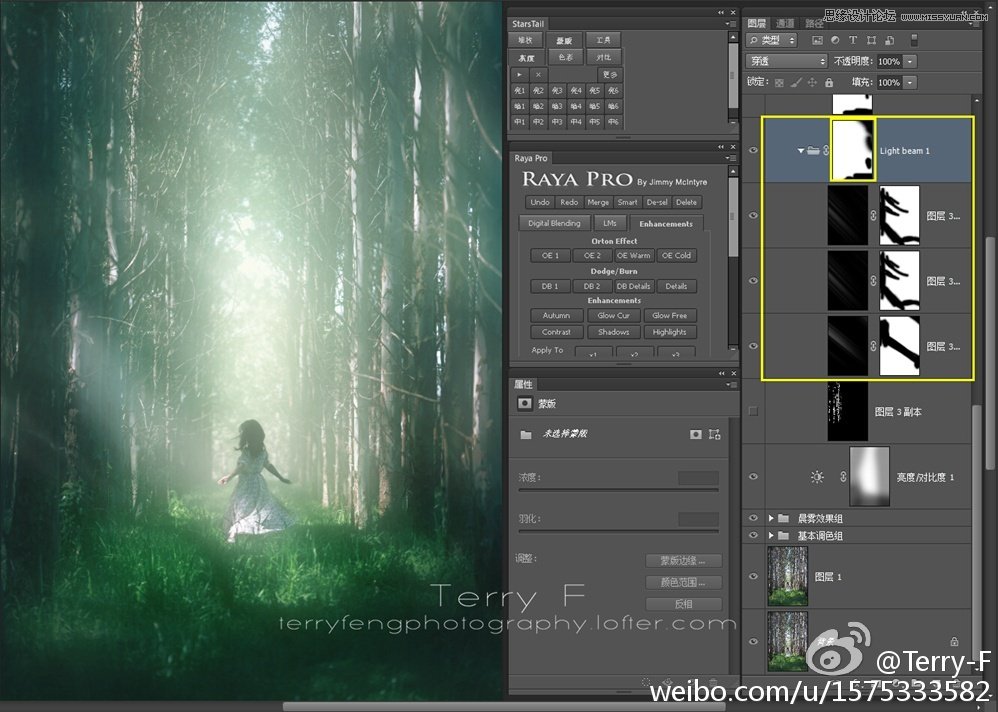The image size is (998, 712).
Task: Click the 羽化 feather slider track
Action: 619,531
